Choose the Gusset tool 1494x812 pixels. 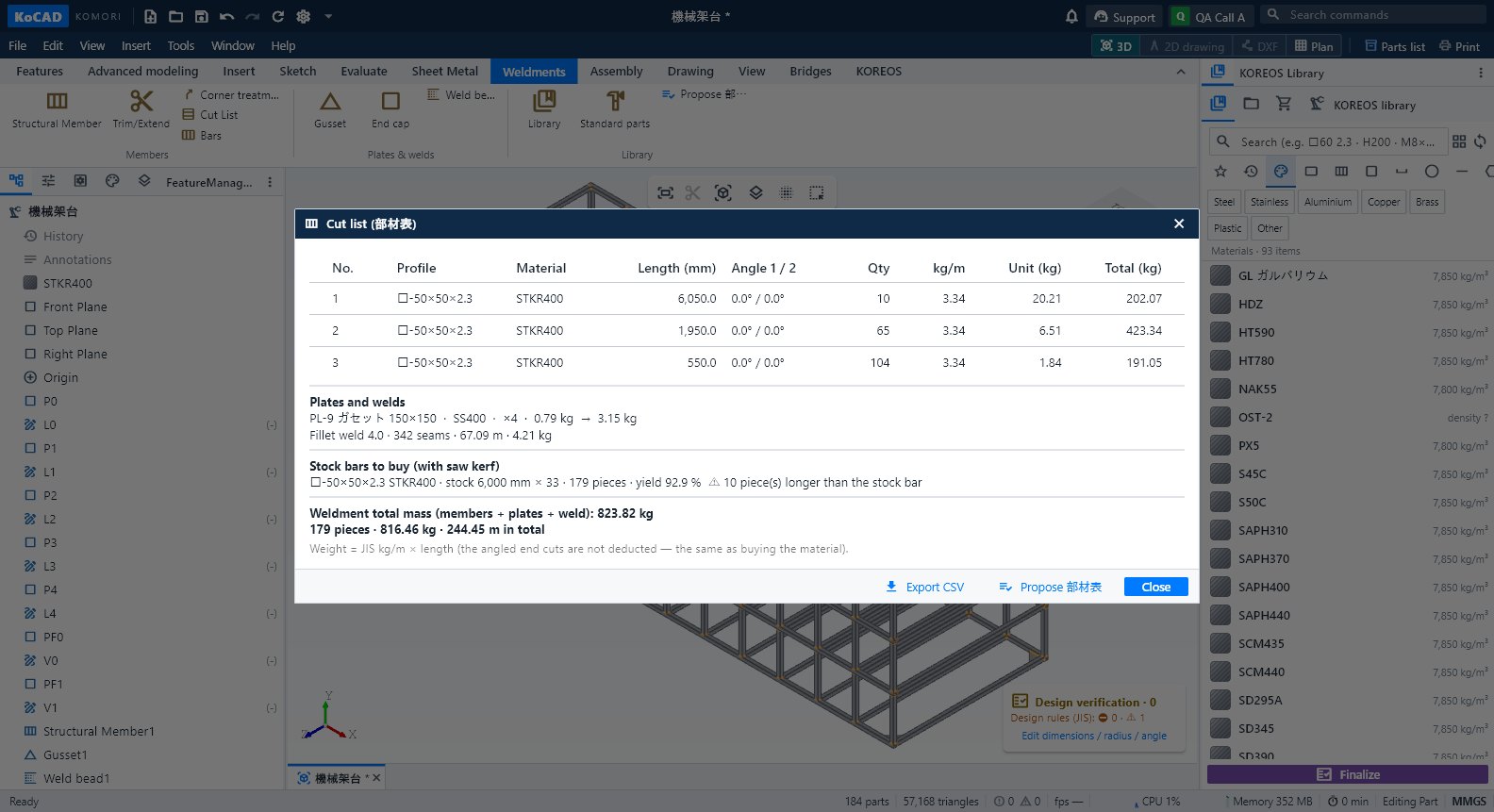[330, 110]
